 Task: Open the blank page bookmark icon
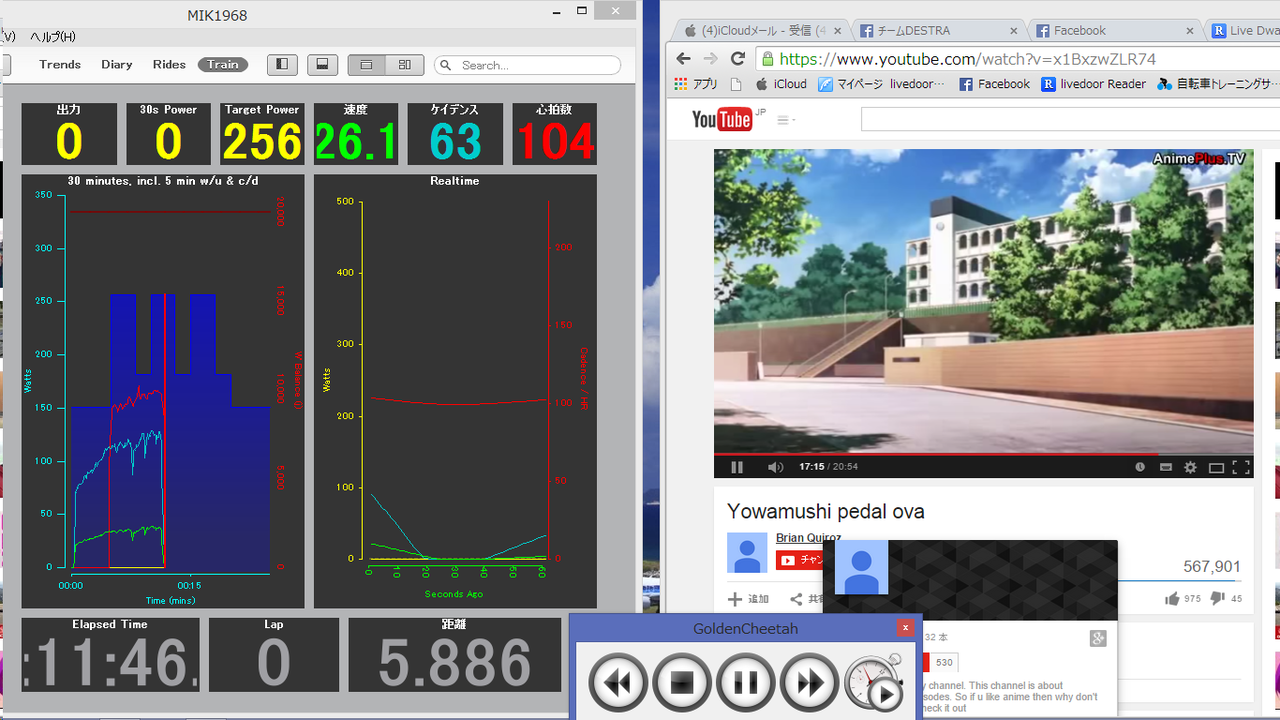[737, 84]
